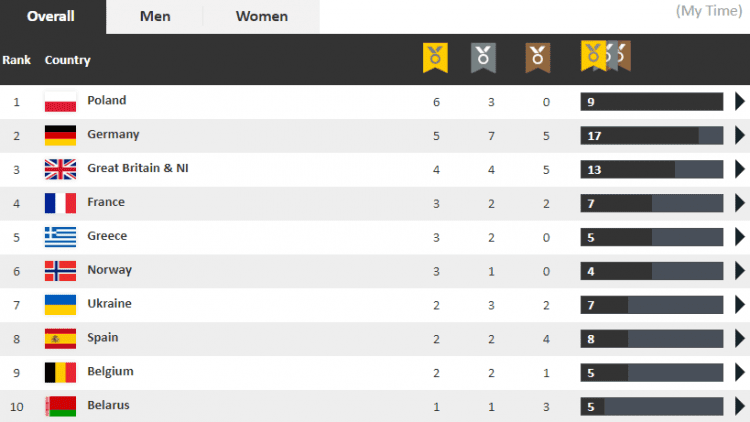Select the Overall tab
Image resolution: width=750 pixels, height=422 pixels.
point(51,17)
